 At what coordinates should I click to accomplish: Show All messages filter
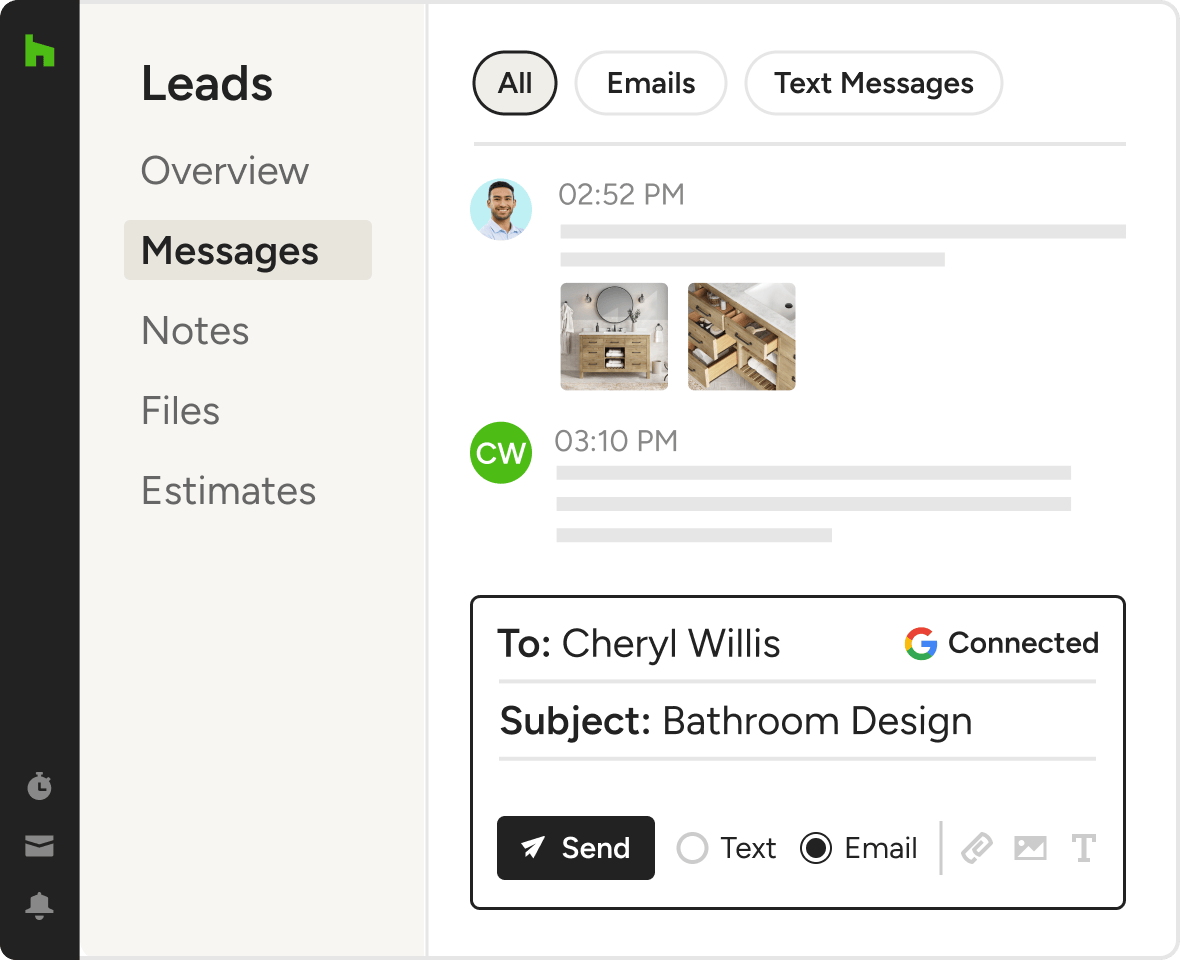(x=515, y=83)
